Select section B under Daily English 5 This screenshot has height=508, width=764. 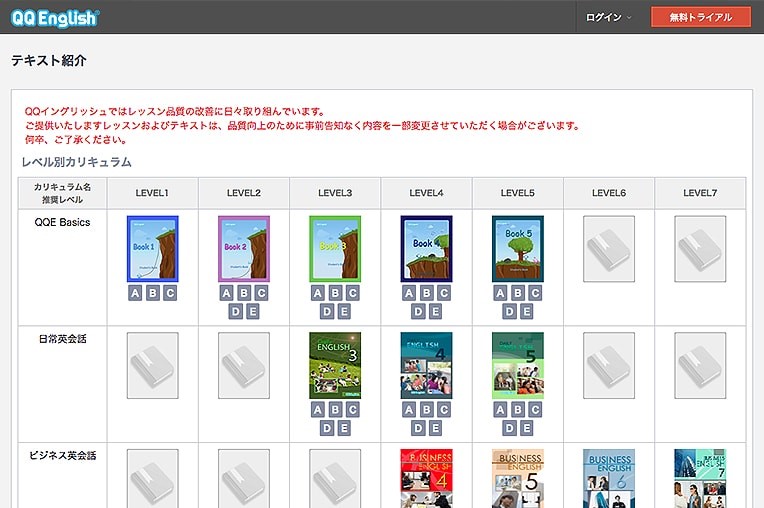[x=517, y=410]
